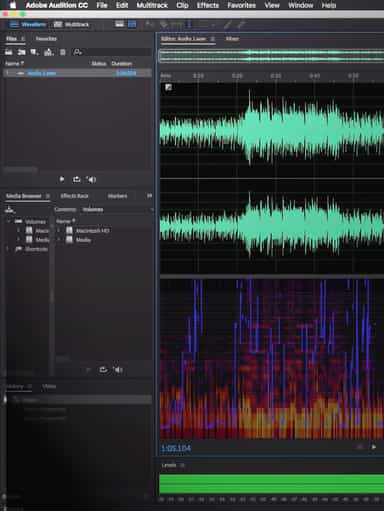Open the Help menu

coord(329,5)
